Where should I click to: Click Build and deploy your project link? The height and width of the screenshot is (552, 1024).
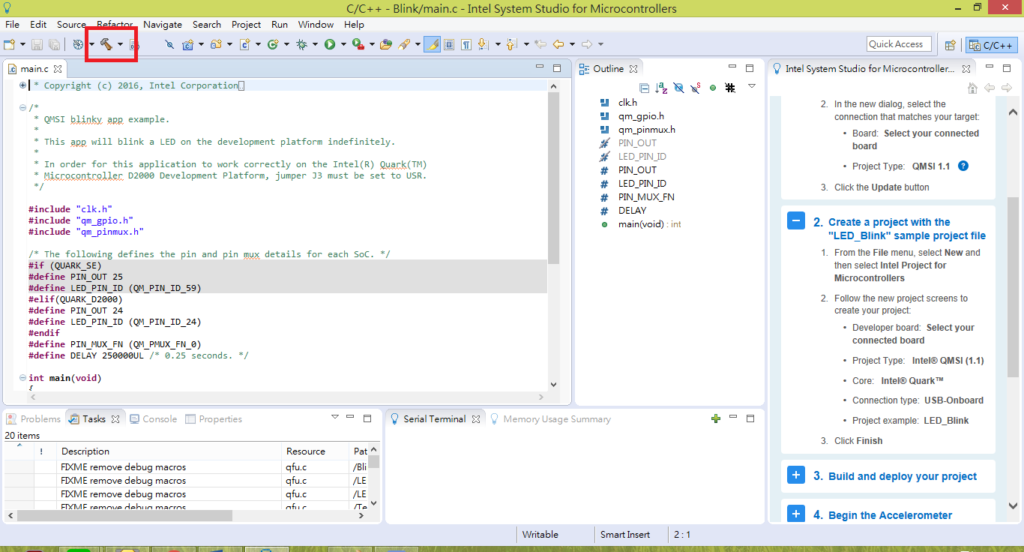(903, 476)
